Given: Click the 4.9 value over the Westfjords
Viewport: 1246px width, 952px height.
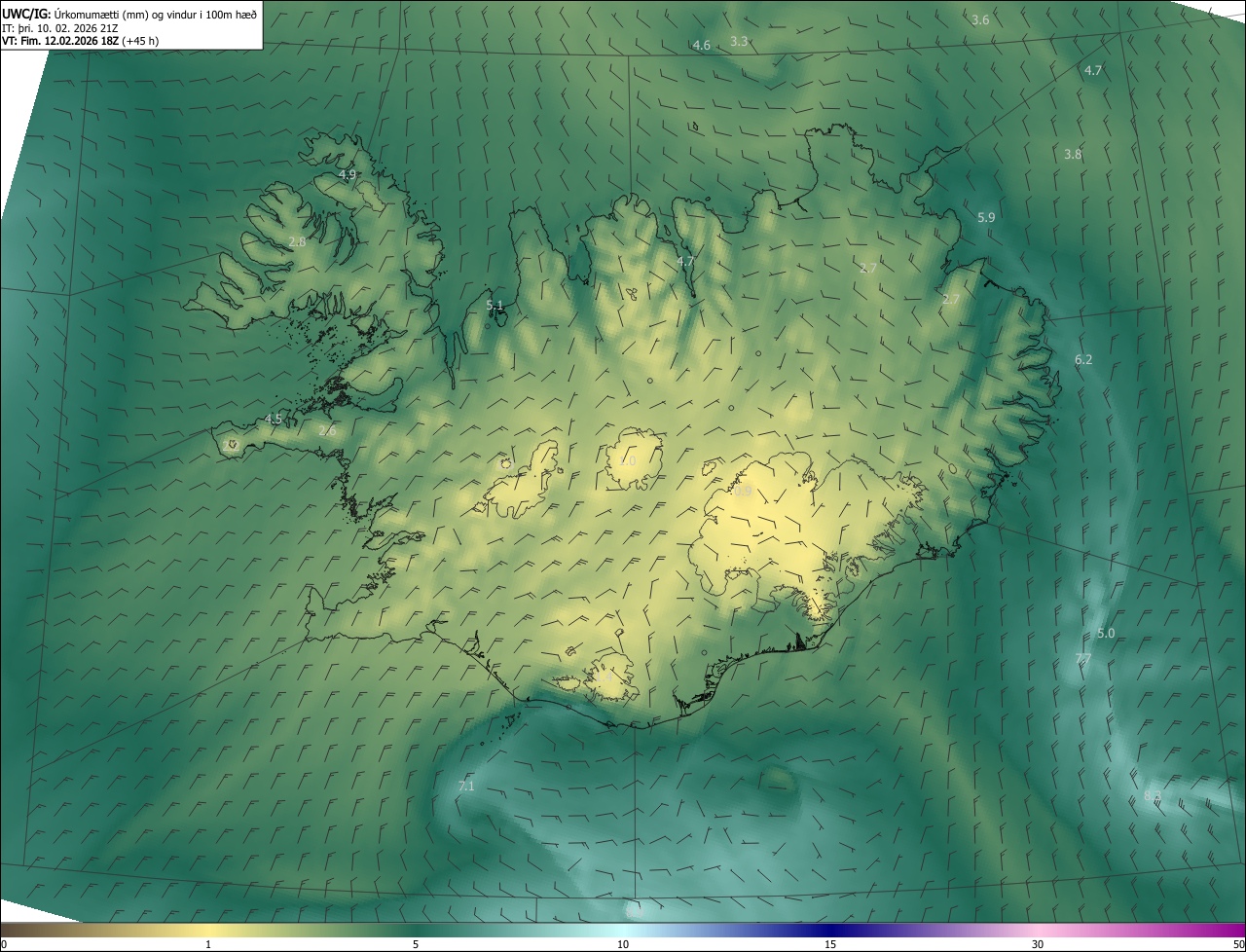Looking at the screenshot, I should click(x=348, y=174).
